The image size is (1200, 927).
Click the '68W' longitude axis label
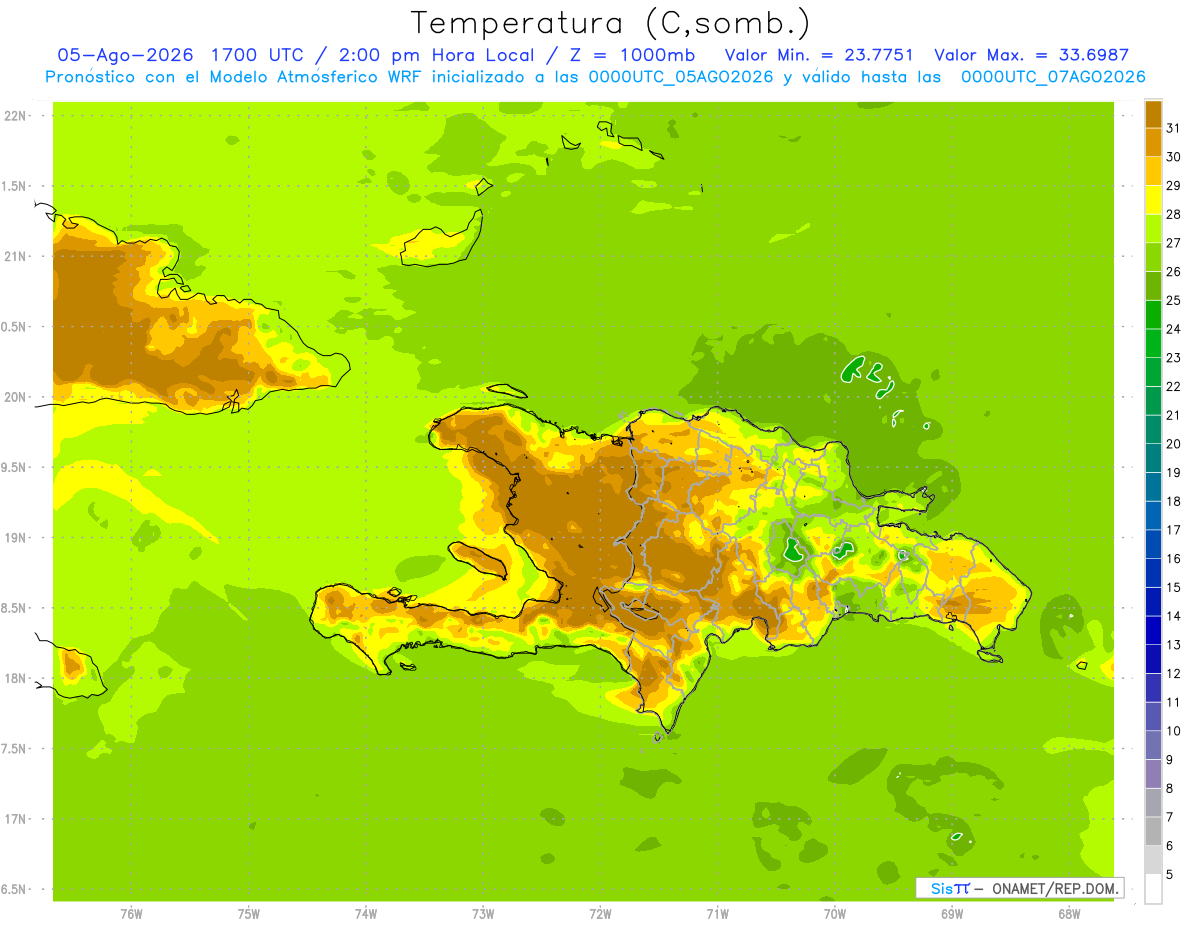click(x=1069, y=914)
